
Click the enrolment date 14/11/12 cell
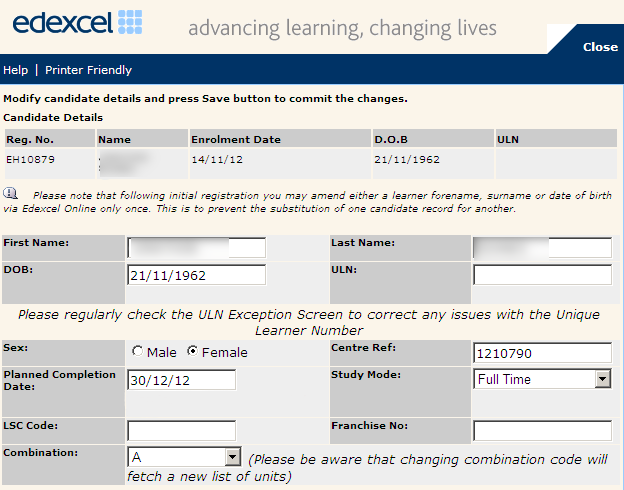tap(216, 158)
